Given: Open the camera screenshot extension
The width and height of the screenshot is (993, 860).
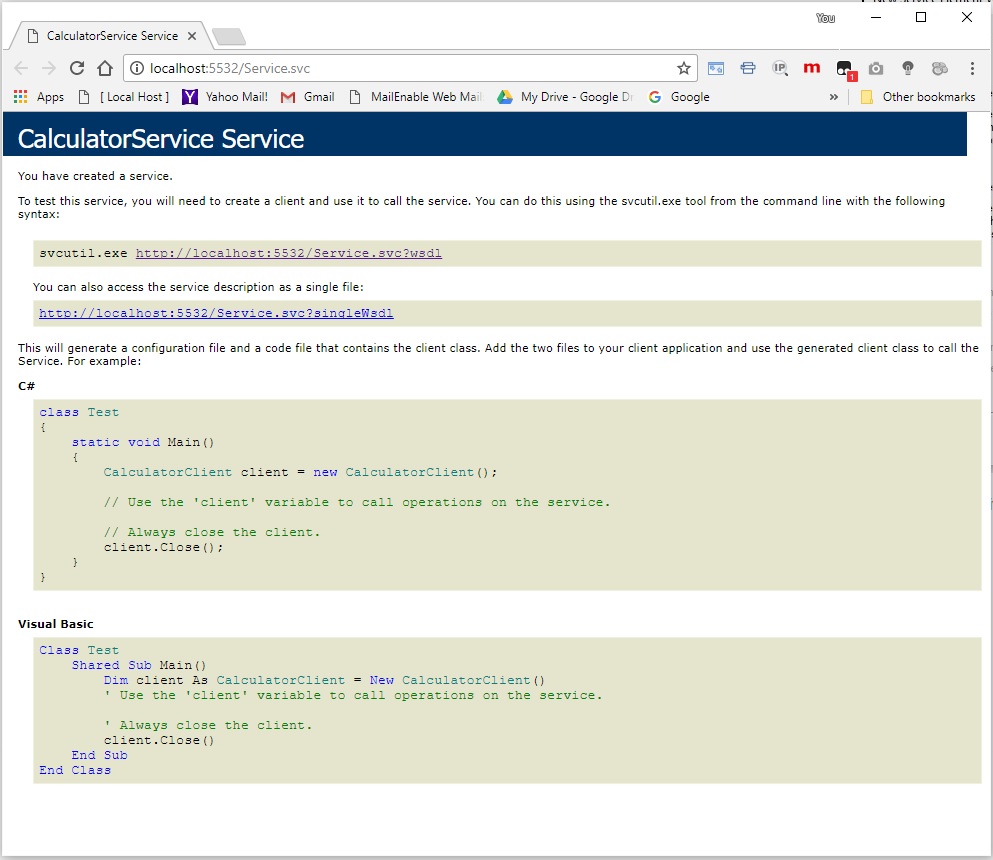Looking at the screenshot, I should [x=876, y=68].
